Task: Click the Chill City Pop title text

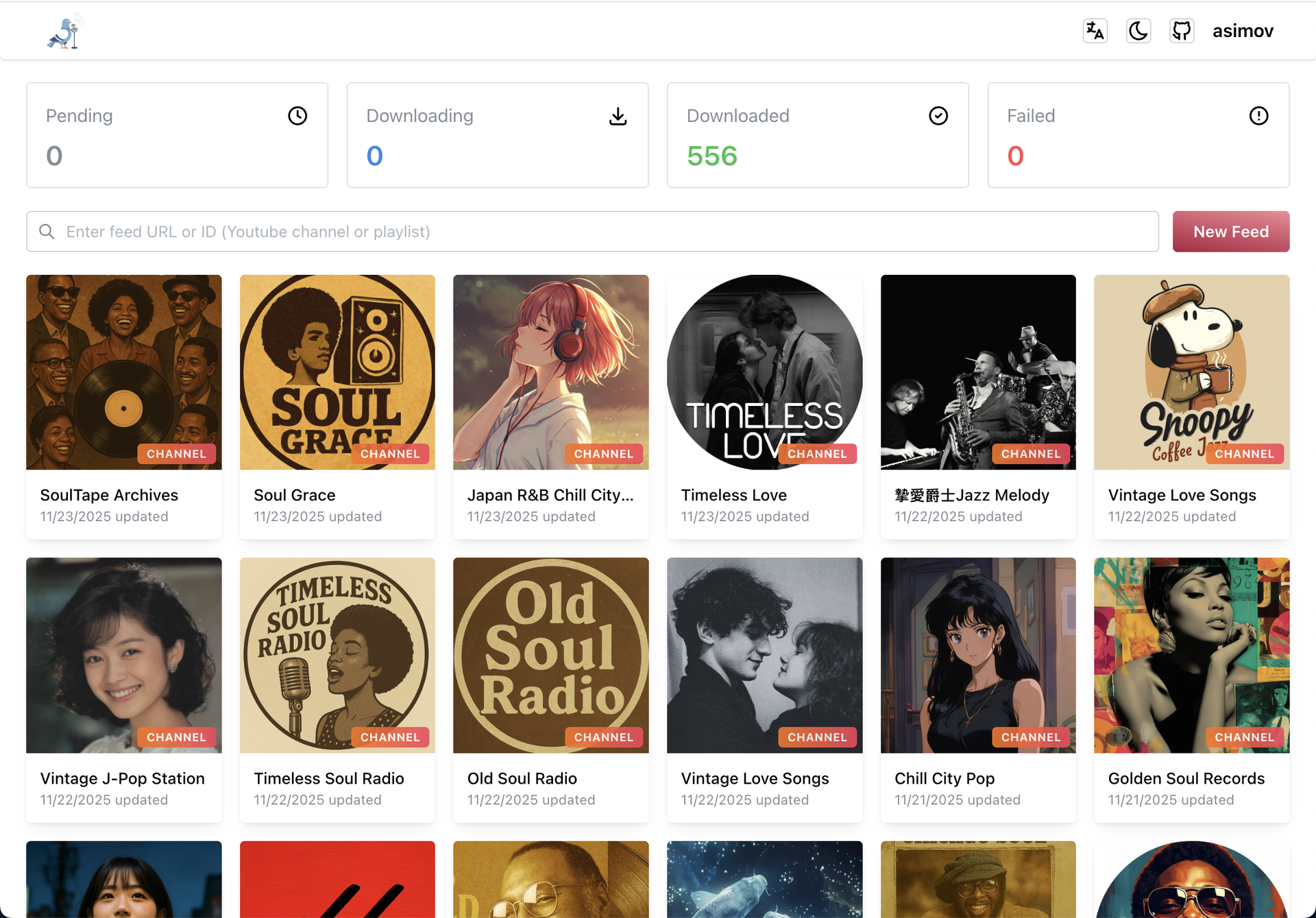Action: pos(945,778)
